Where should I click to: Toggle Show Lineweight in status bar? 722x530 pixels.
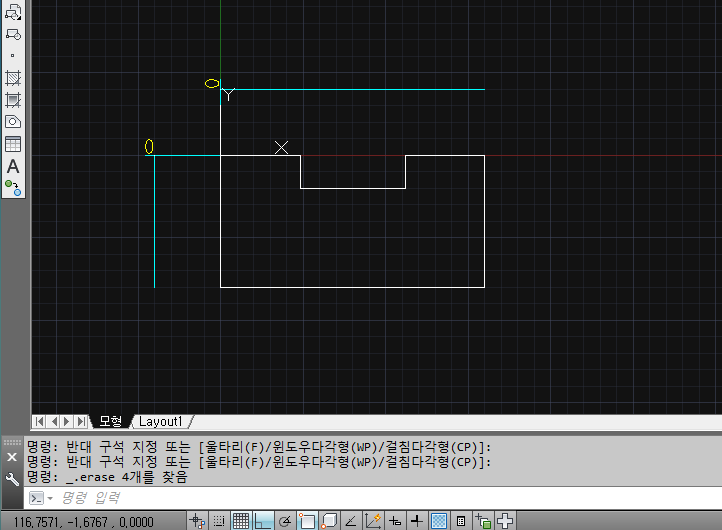point(417,521)
